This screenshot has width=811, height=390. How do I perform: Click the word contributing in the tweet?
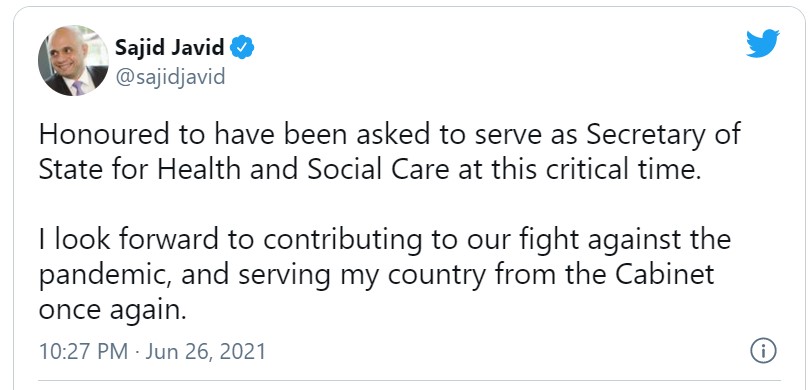pos(342,241)
